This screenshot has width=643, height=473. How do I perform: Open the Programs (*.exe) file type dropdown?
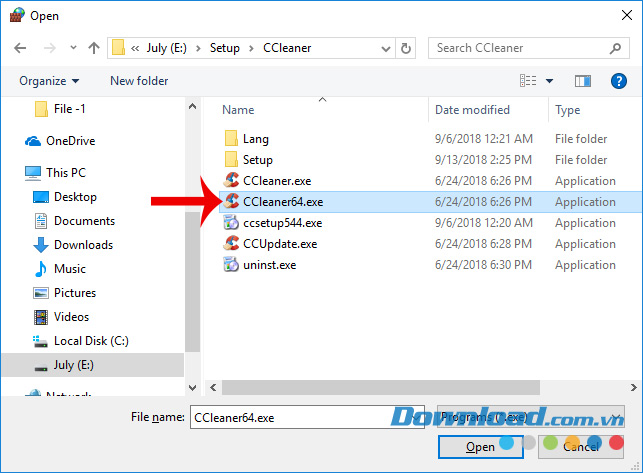point(531,417)
